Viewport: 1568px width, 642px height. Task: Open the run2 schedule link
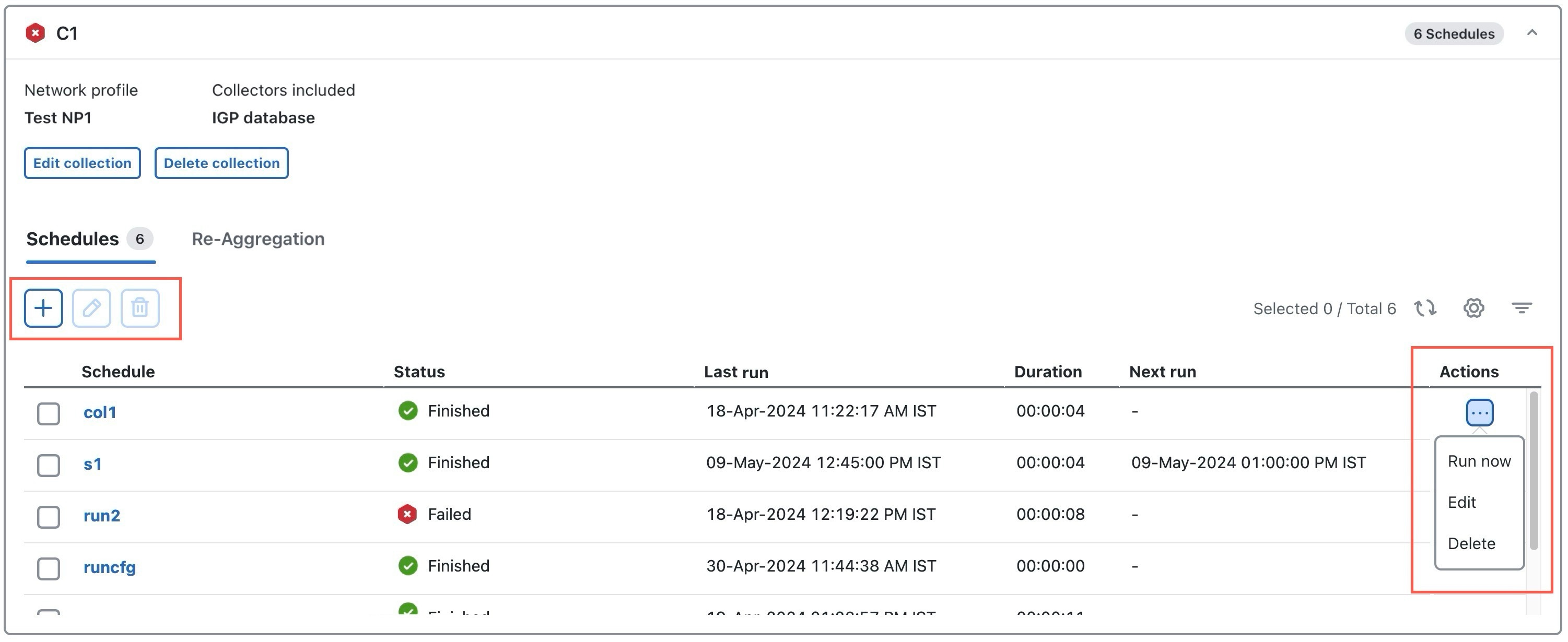[x=102, y=515]
